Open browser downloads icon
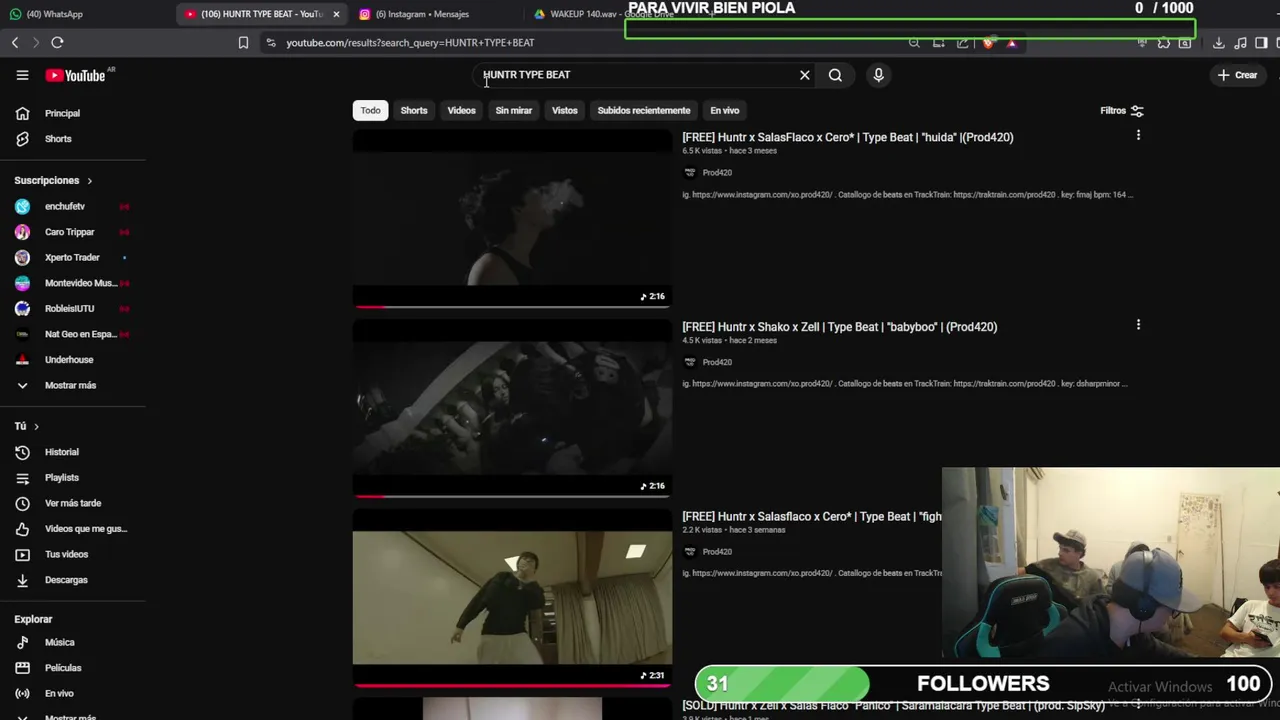The width and height of the screenshot is (1280, 720). click(1218, 43)
